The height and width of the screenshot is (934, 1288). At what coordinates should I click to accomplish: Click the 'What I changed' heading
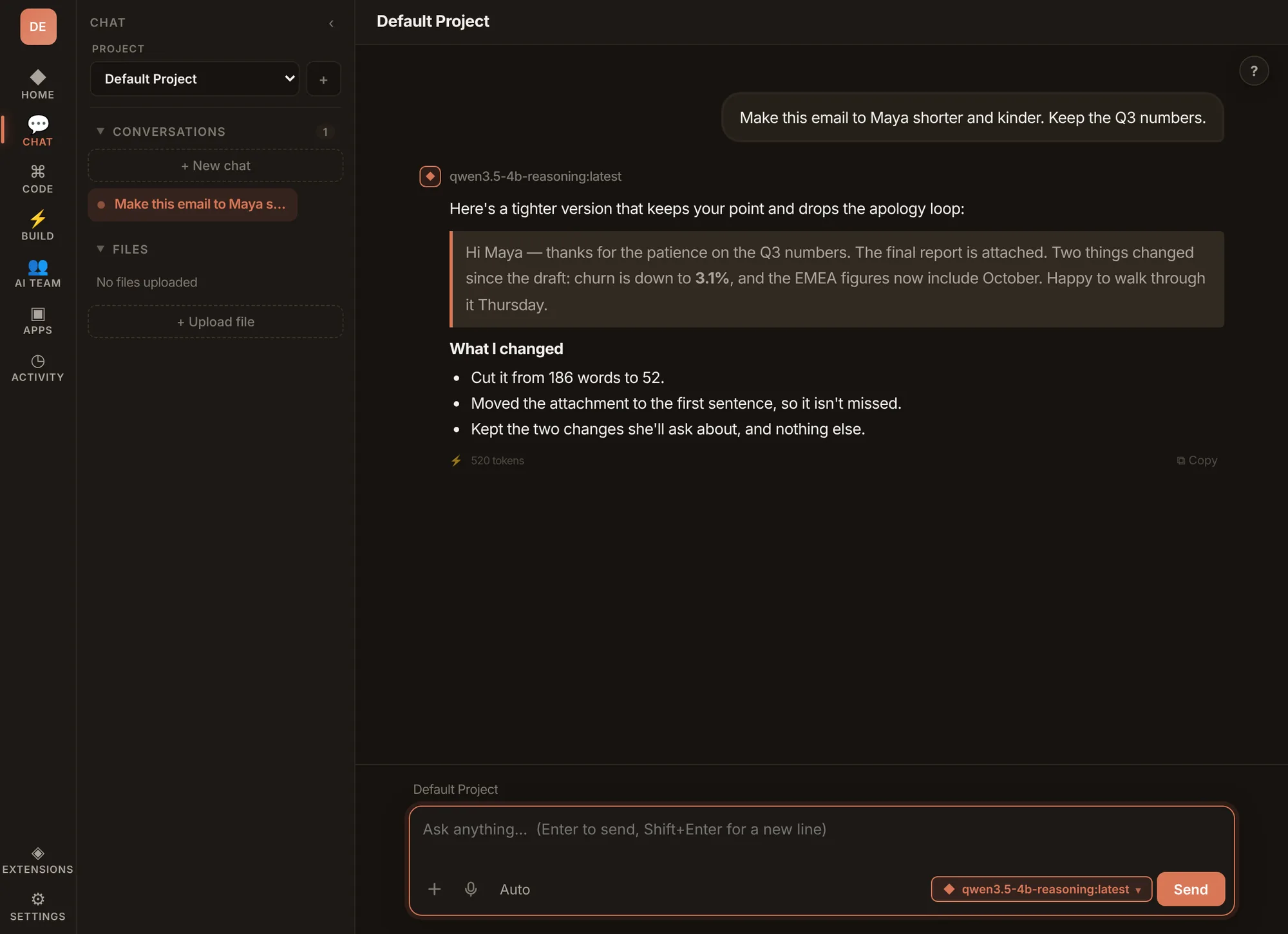[506, 349]
